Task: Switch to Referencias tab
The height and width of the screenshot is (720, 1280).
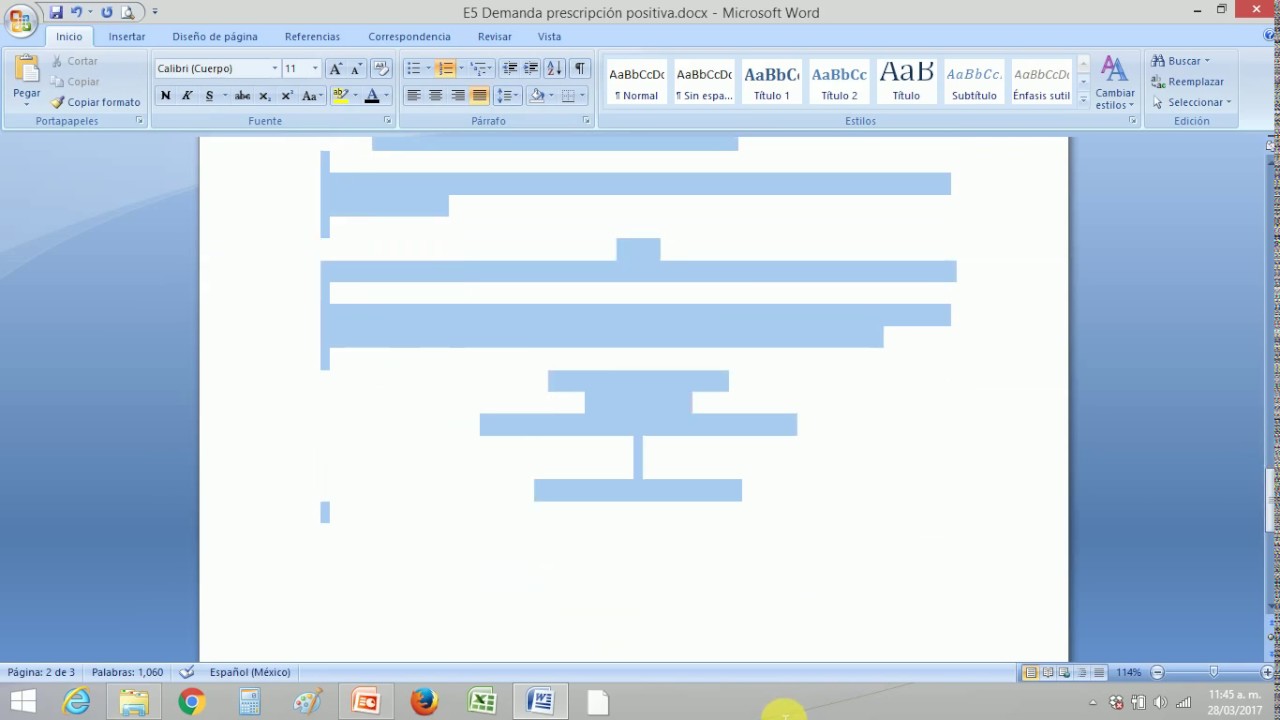Action: (312, 36)
